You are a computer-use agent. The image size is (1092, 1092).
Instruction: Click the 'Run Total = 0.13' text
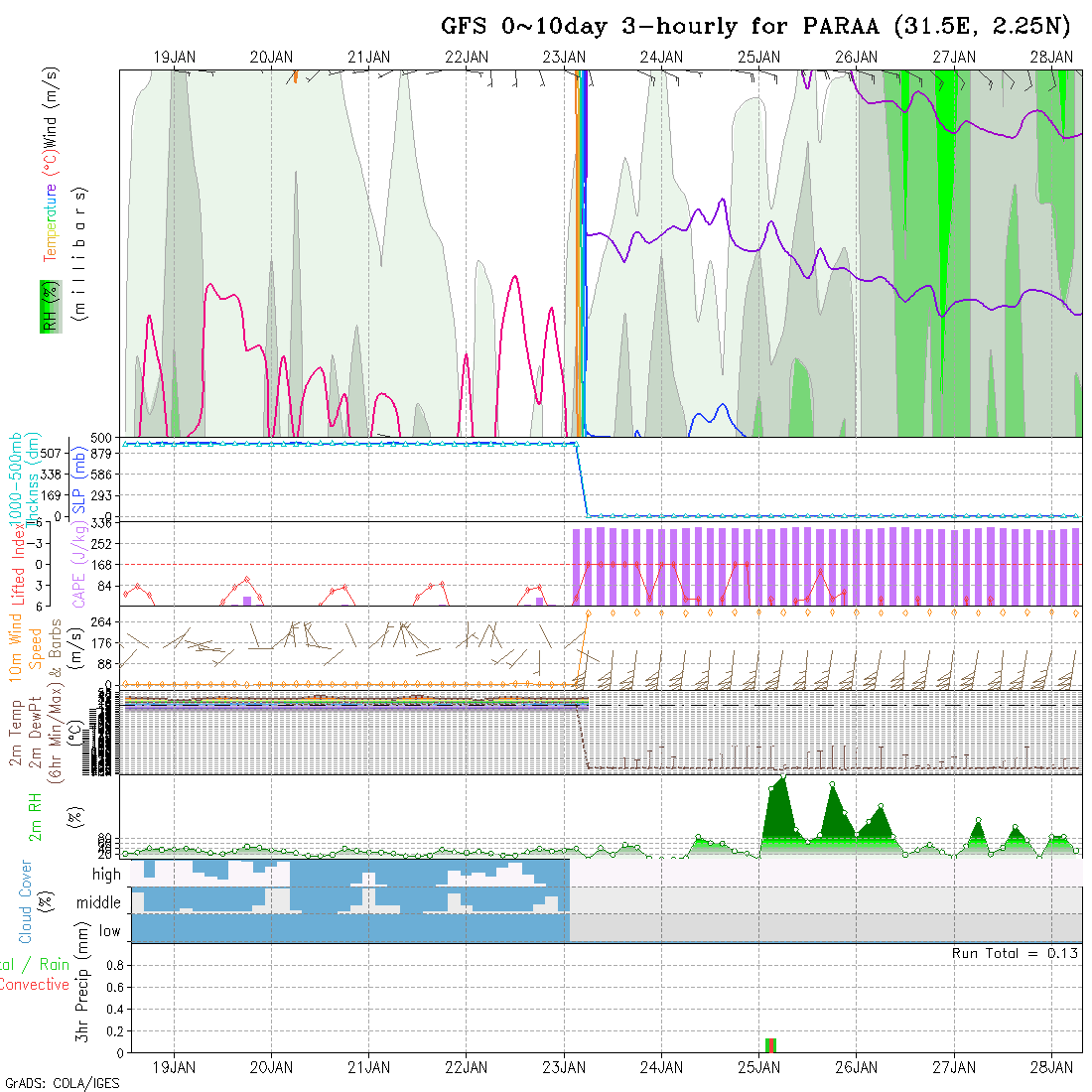point(1015,953)
